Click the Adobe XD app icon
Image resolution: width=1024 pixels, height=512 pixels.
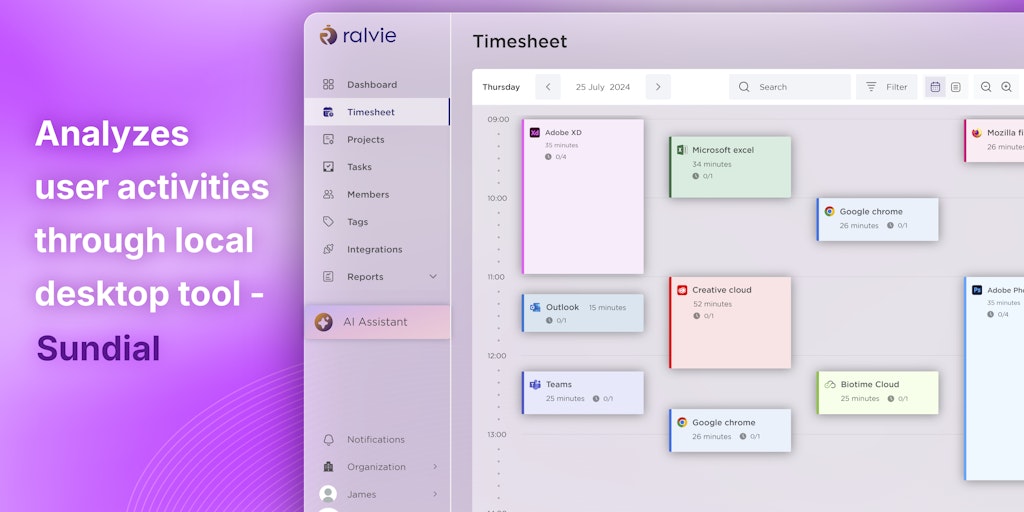click(535, 133)
